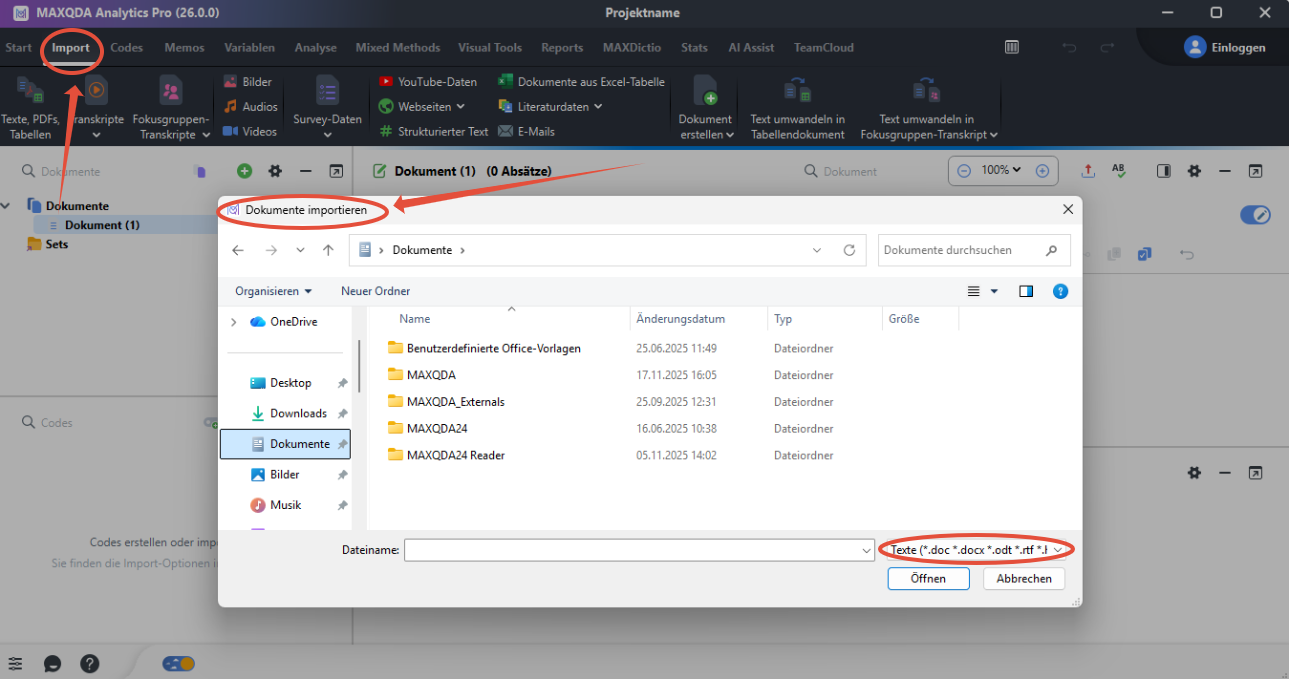Undock the Dokumente list panel window
Image resolution: width=1289 pixels, height=679 pixels.
click(336, 172)
